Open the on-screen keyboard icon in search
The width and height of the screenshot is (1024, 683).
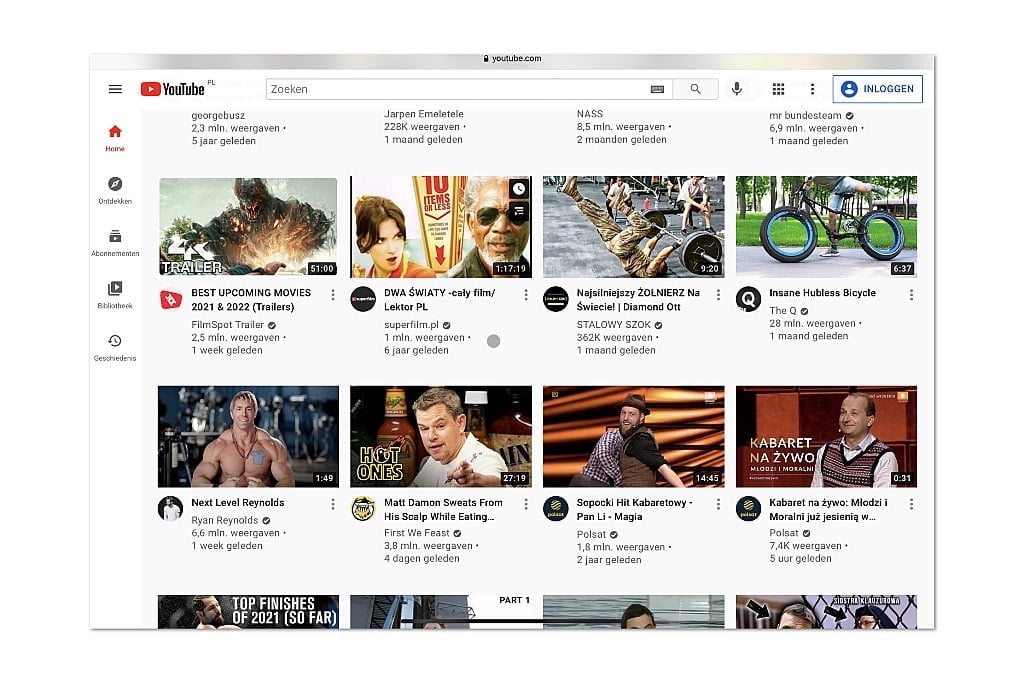(x=657, y=89)
